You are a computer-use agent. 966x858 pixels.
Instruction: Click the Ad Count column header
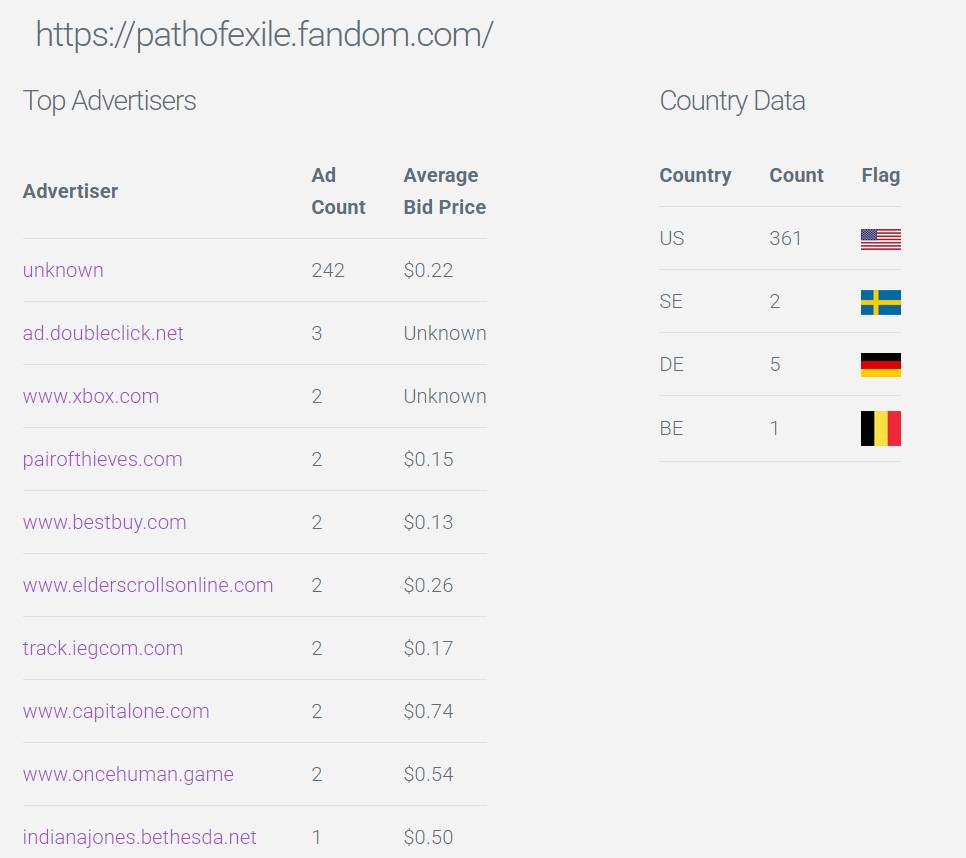coord(338,191)
